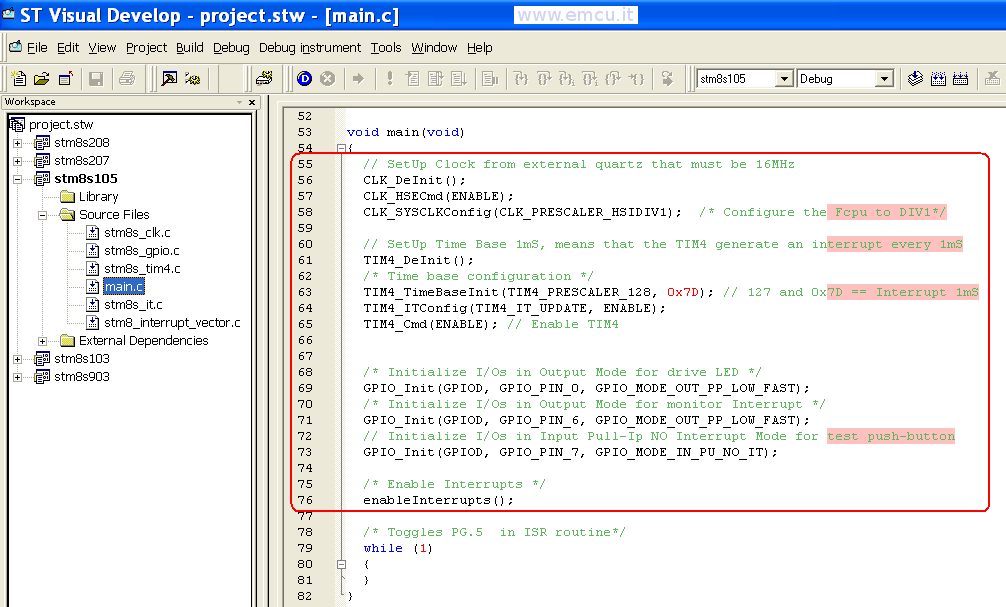Click the Rebuild All icon
The image size is (1006, 607).
point(960,79)
